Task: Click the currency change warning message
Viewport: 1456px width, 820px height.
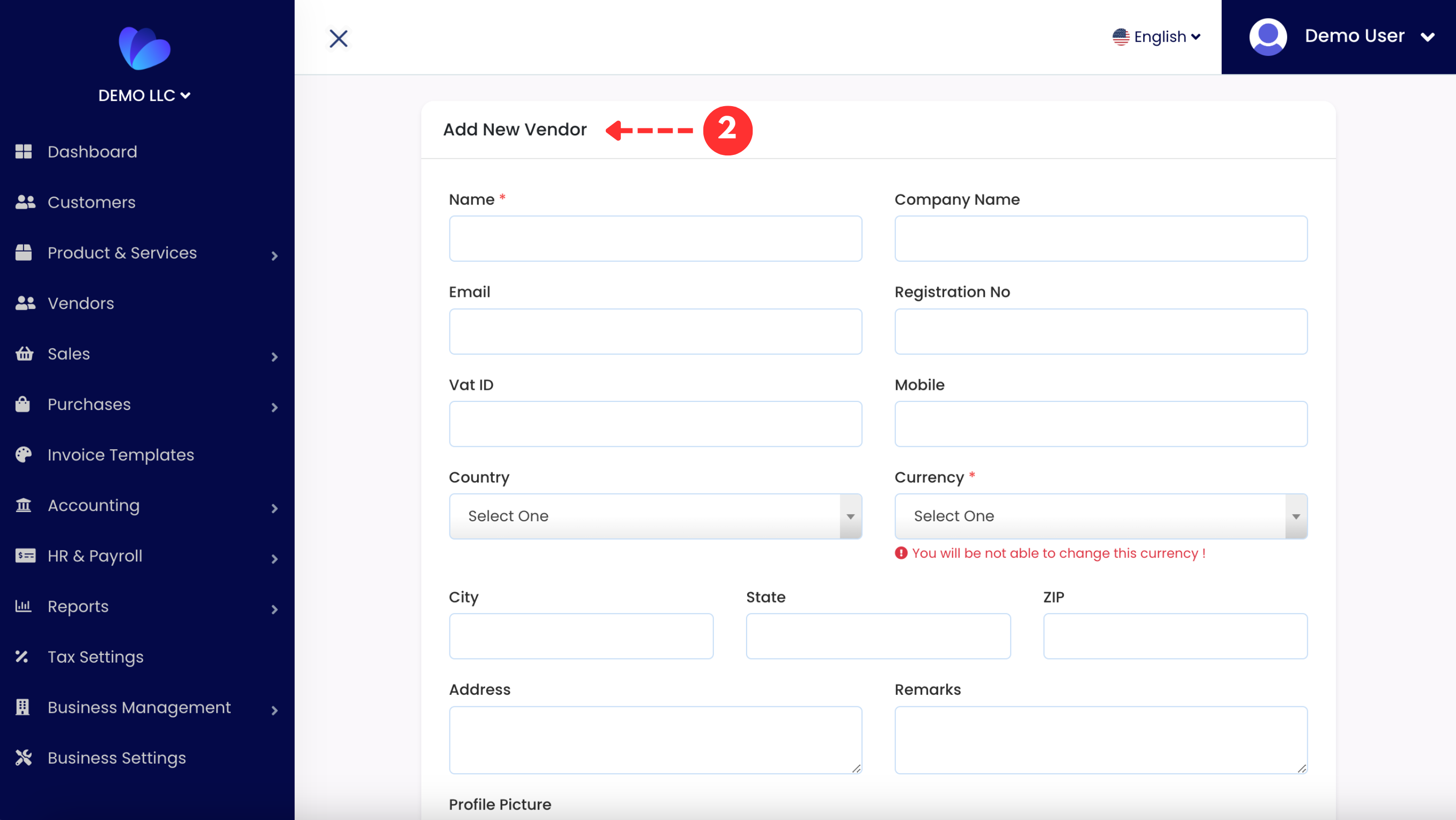Action: [1050, 553]
